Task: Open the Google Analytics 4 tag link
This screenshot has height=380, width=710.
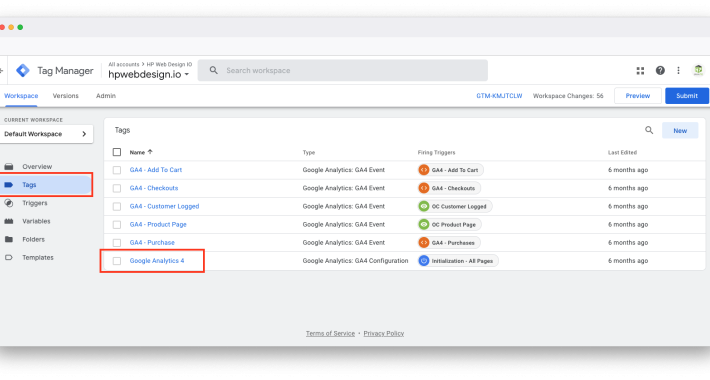Action: tap(157, 260)
